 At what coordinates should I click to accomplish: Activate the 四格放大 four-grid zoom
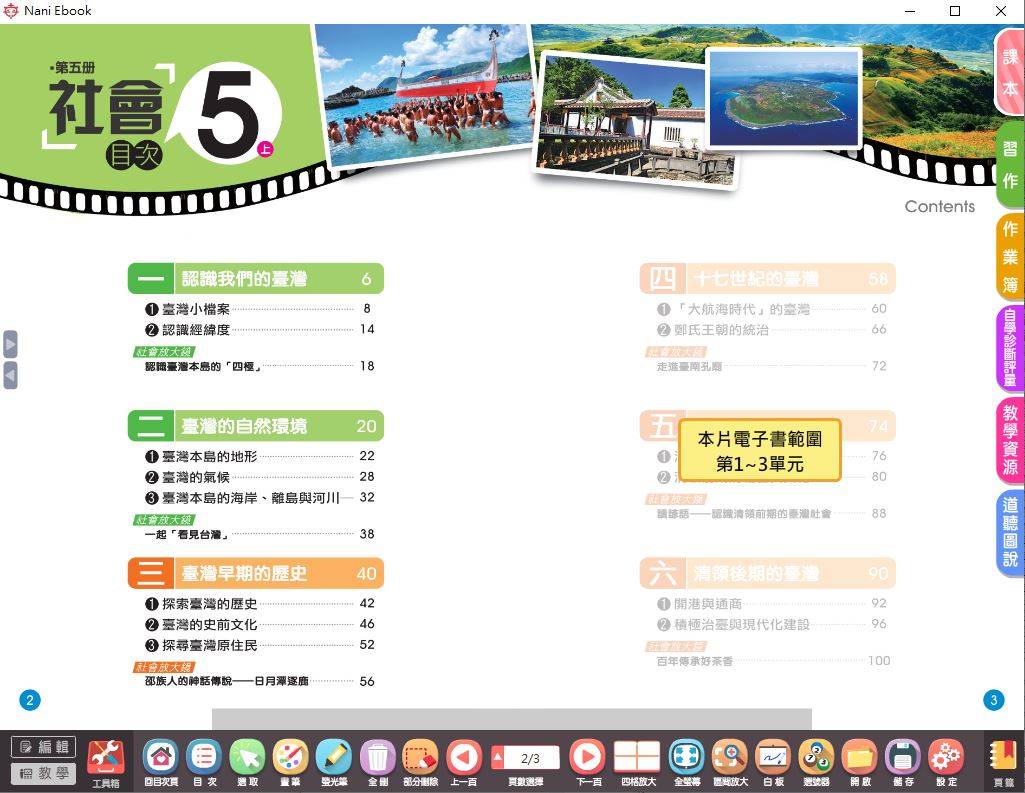coord(637,762)
